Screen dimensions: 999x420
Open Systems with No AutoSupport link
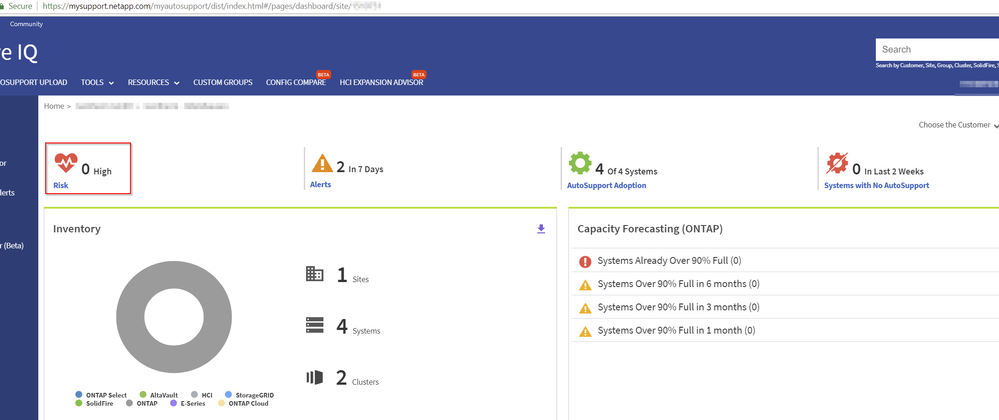tap(877, 185)
